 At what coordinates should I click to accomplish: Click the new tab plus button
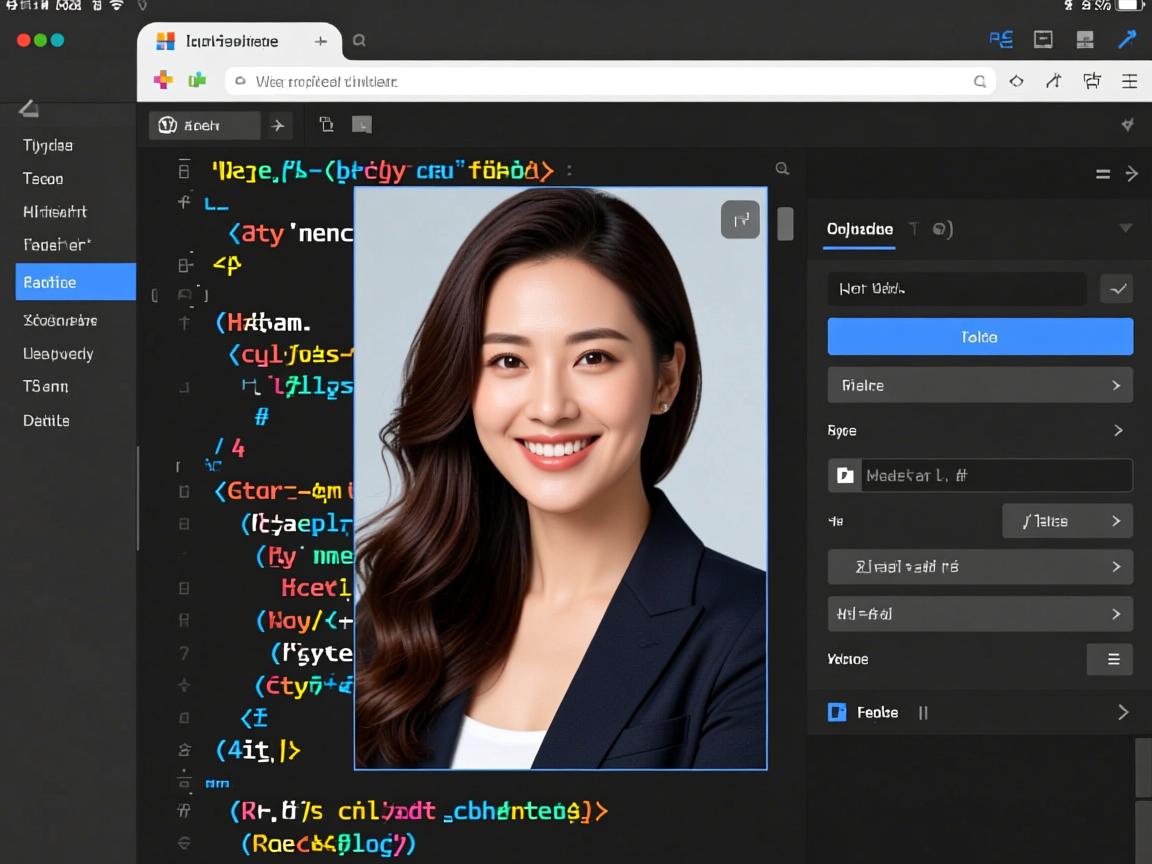pyautogui.click(x=321, y=41)
